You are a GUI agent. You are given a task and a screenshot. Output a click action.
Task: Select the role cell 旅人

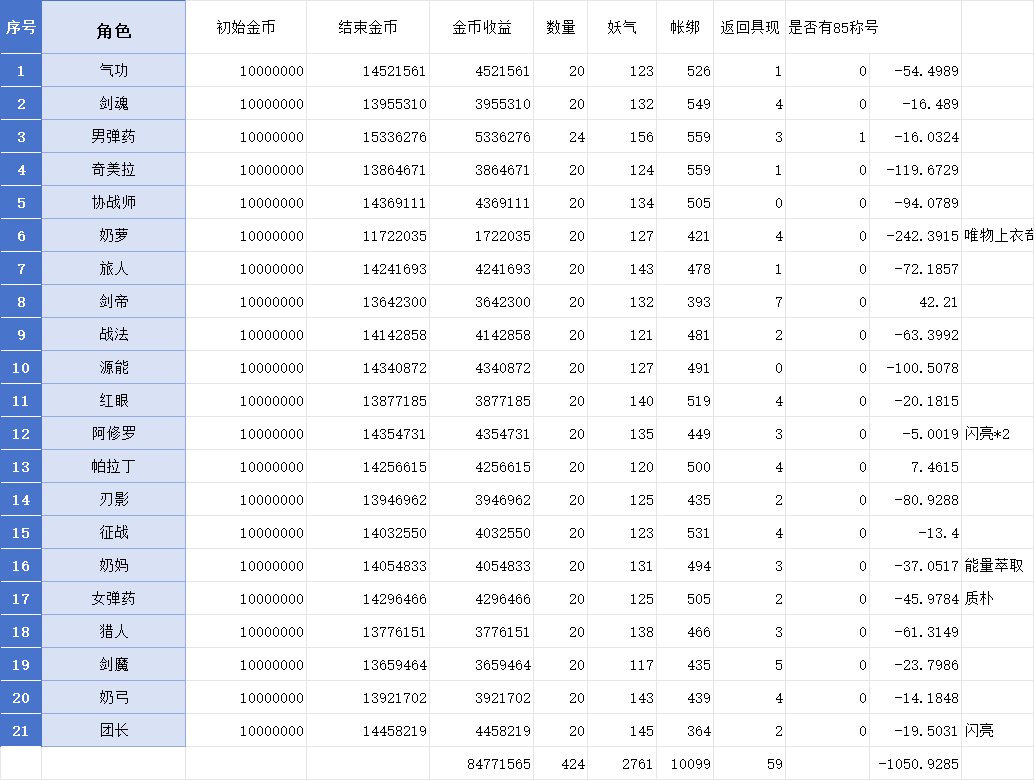coord(113,268)
